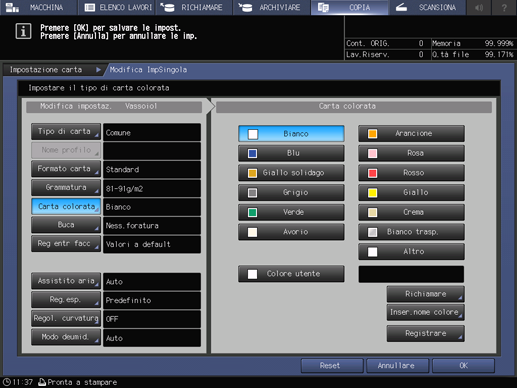Select Altro paper color
Image resolution: width=517 pixels, height=388 pixels.
[411, 252]
